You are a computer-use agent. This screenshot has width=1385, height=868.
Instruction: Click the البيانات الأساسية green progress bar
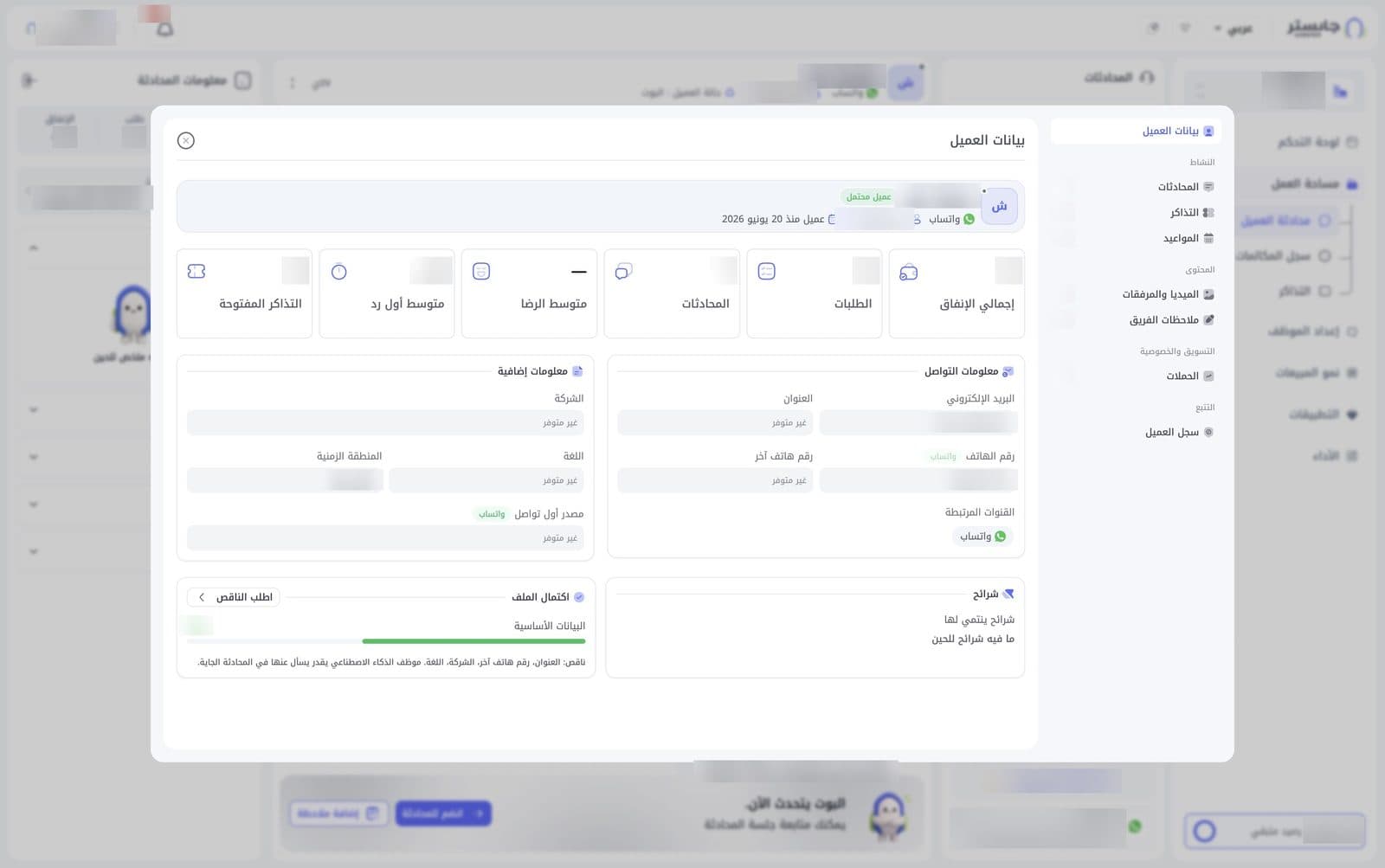473,641
